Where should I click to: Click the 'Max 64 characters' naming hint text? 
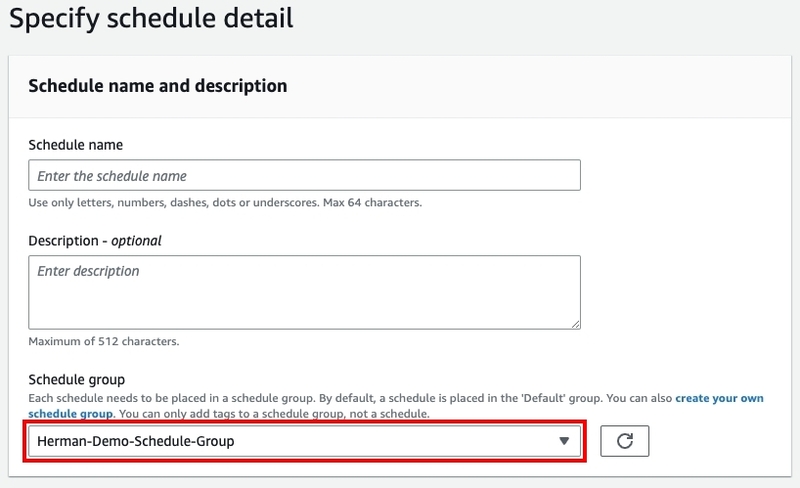372,203
